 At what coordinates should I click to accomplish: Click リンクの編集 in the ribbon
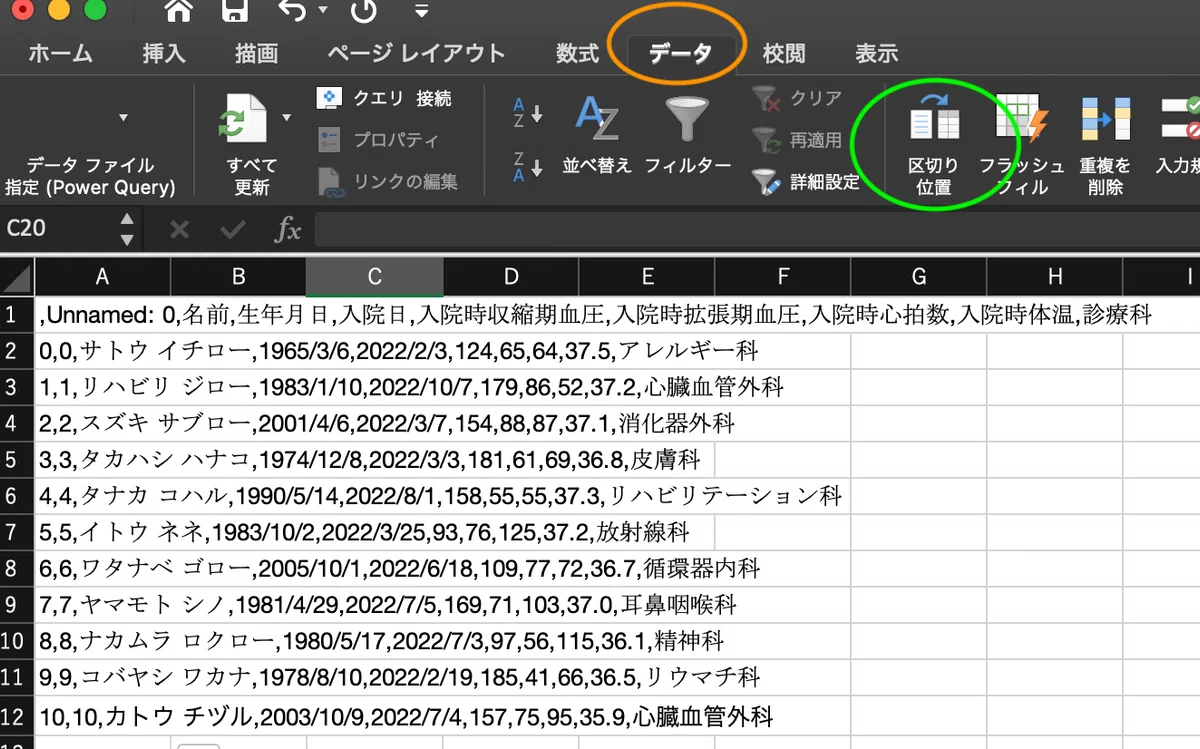pyautogui.click(x=387, y=181)
